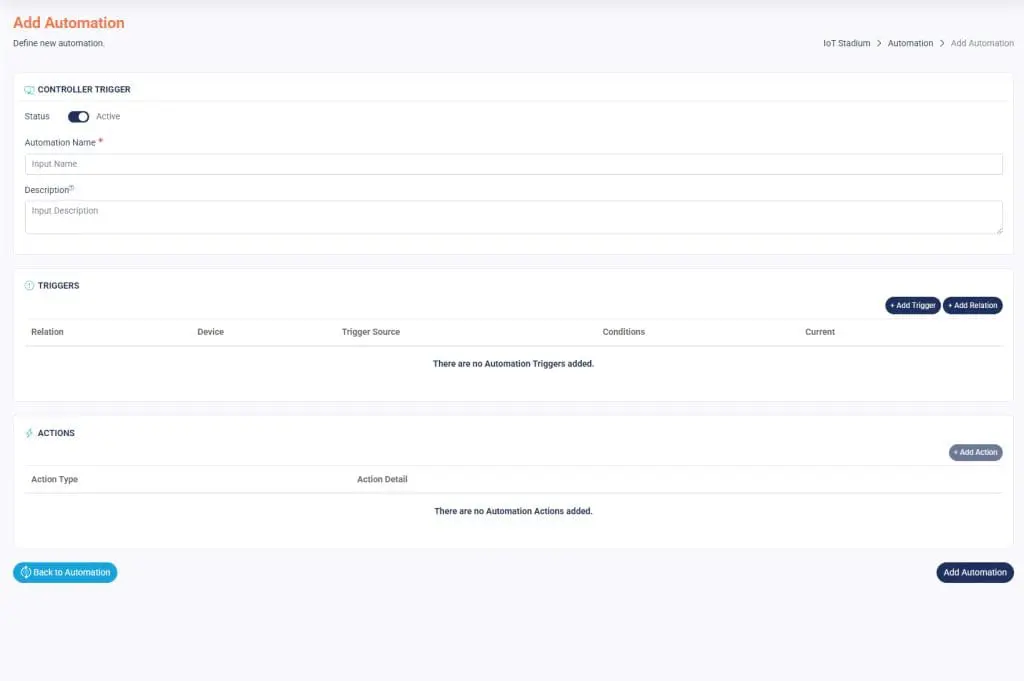Click the circular arrows icon on Back to Automation
The width and height of the screenshot is (1024, 681).
coord(26,573)
